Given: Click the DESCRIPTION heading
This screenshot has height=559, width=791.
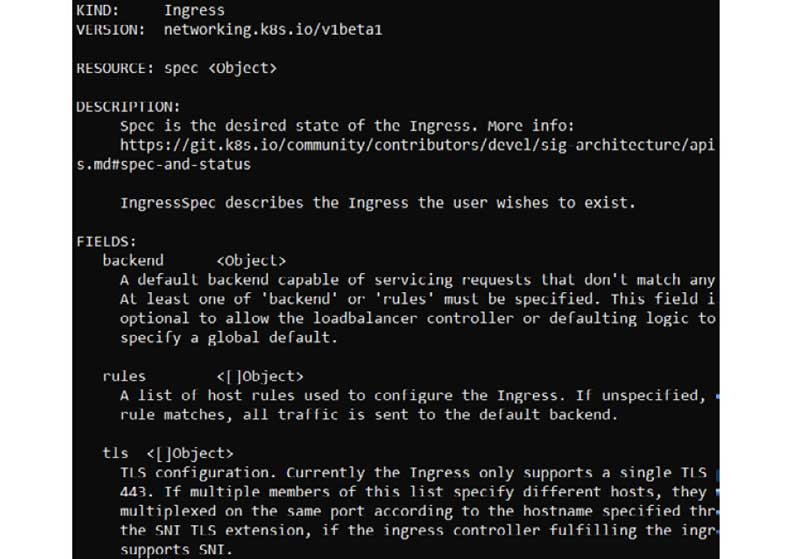Looking at the screenshot, I should 127,107.
